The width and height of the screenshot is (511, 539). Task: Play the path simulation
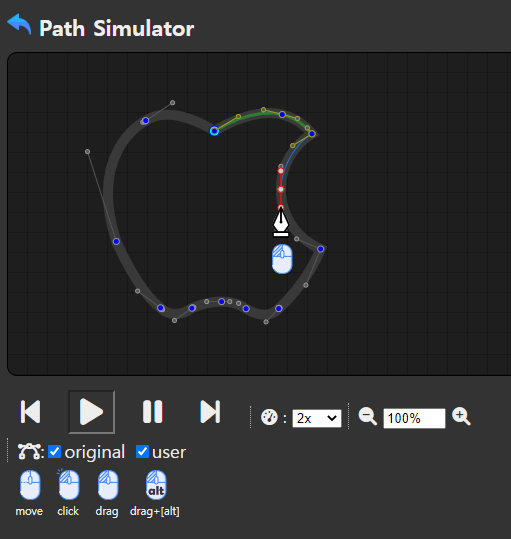click(x=91, y=412)
